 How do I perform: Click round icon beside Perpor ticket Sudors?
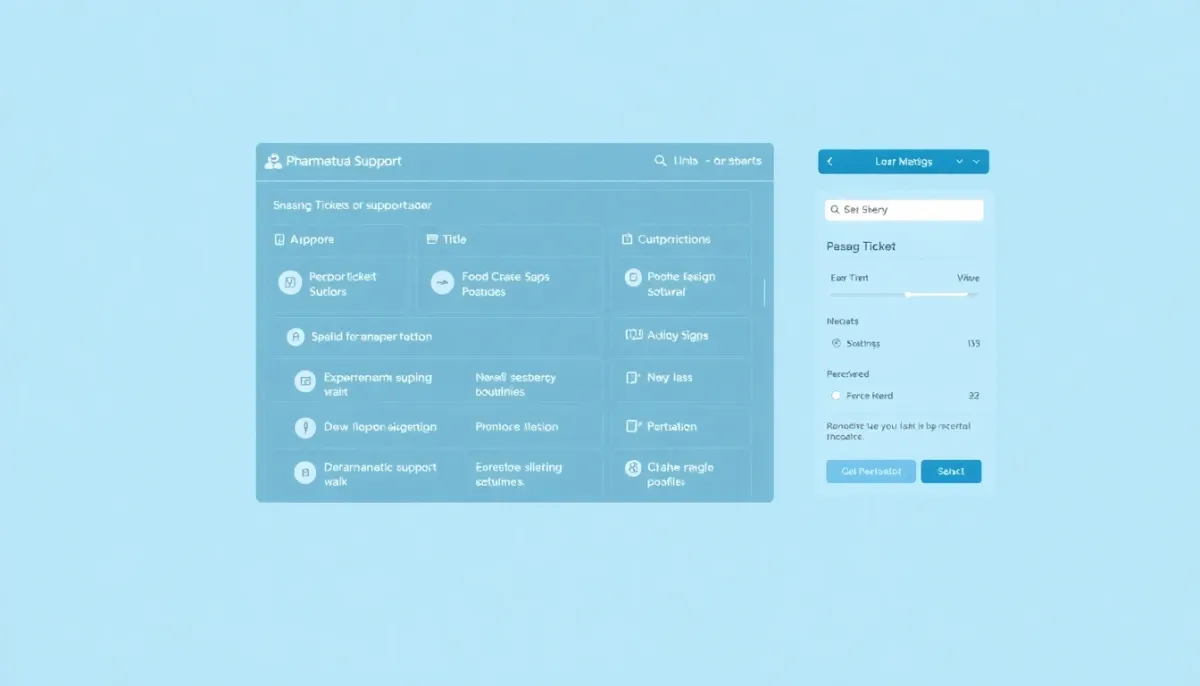click(290, 283)
